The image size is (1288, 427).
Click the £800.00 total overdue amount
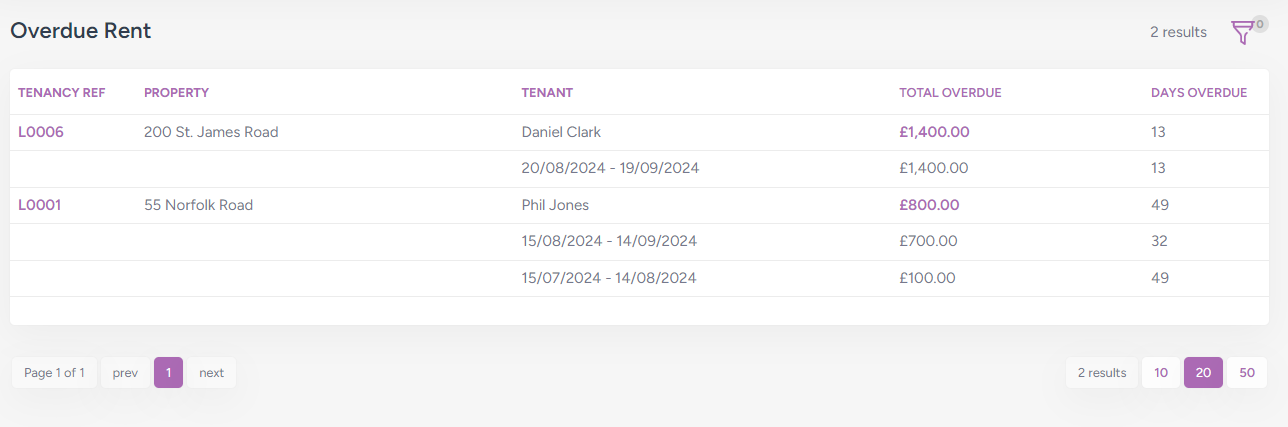pyautogui.click(x=929, y=205)
